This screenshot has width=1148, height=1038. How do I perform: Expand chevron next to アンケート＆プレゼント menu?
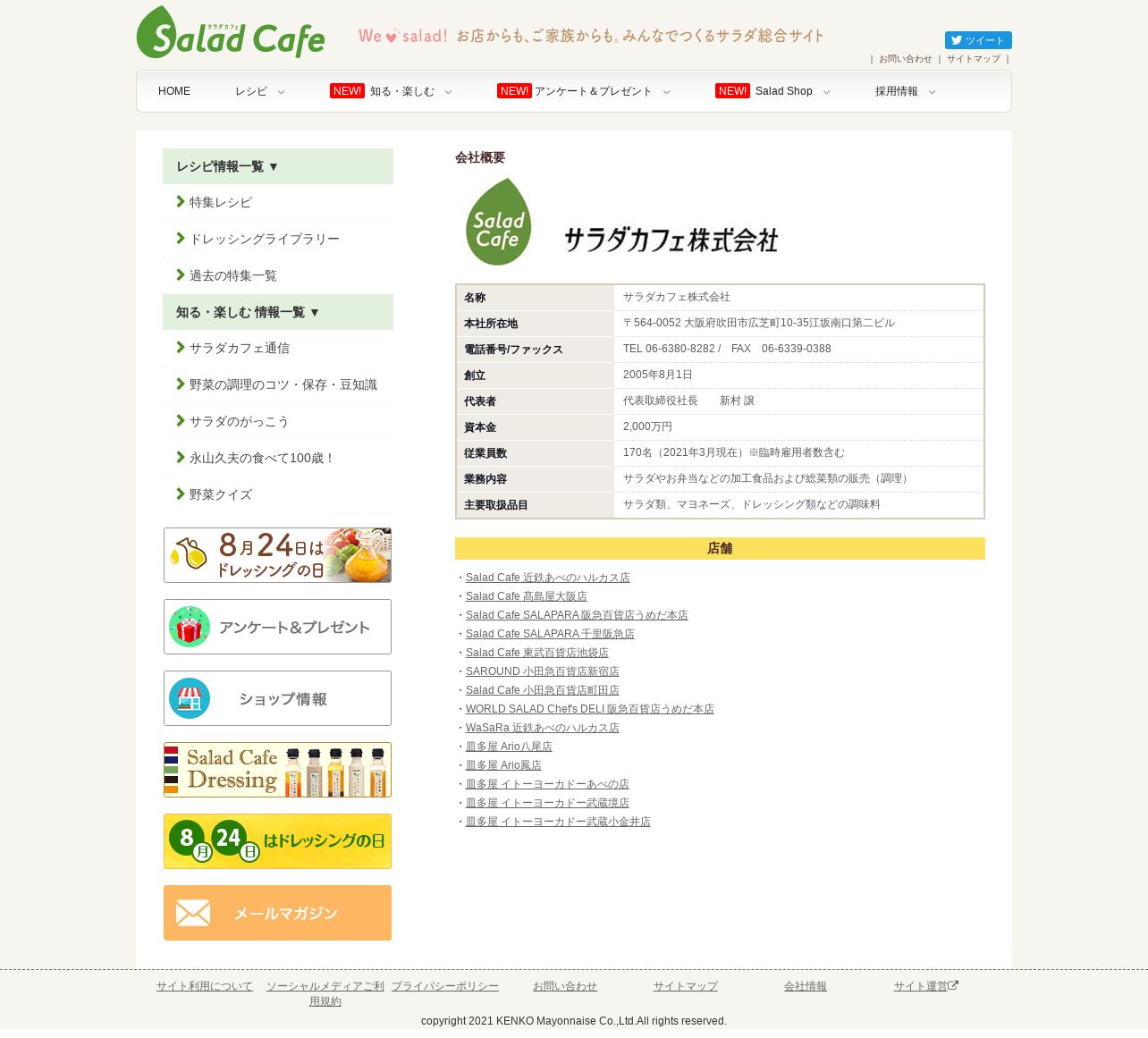click(x=666, y=92)
